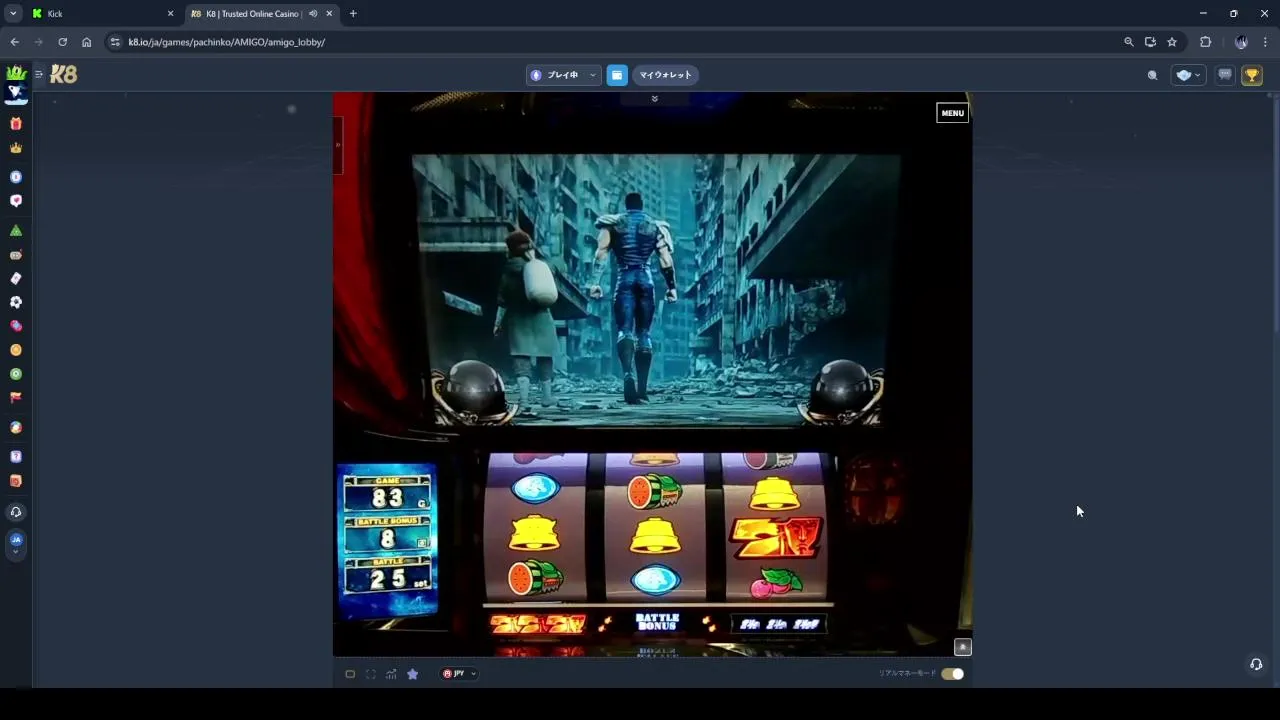
Task: Click the middle slot reel
Action: point(655,527)
